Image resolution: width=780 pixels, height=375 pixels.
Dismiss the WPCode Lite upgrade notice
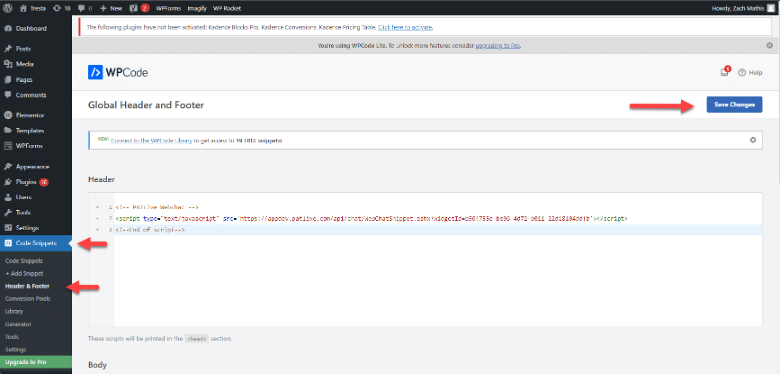click(769, 45)
